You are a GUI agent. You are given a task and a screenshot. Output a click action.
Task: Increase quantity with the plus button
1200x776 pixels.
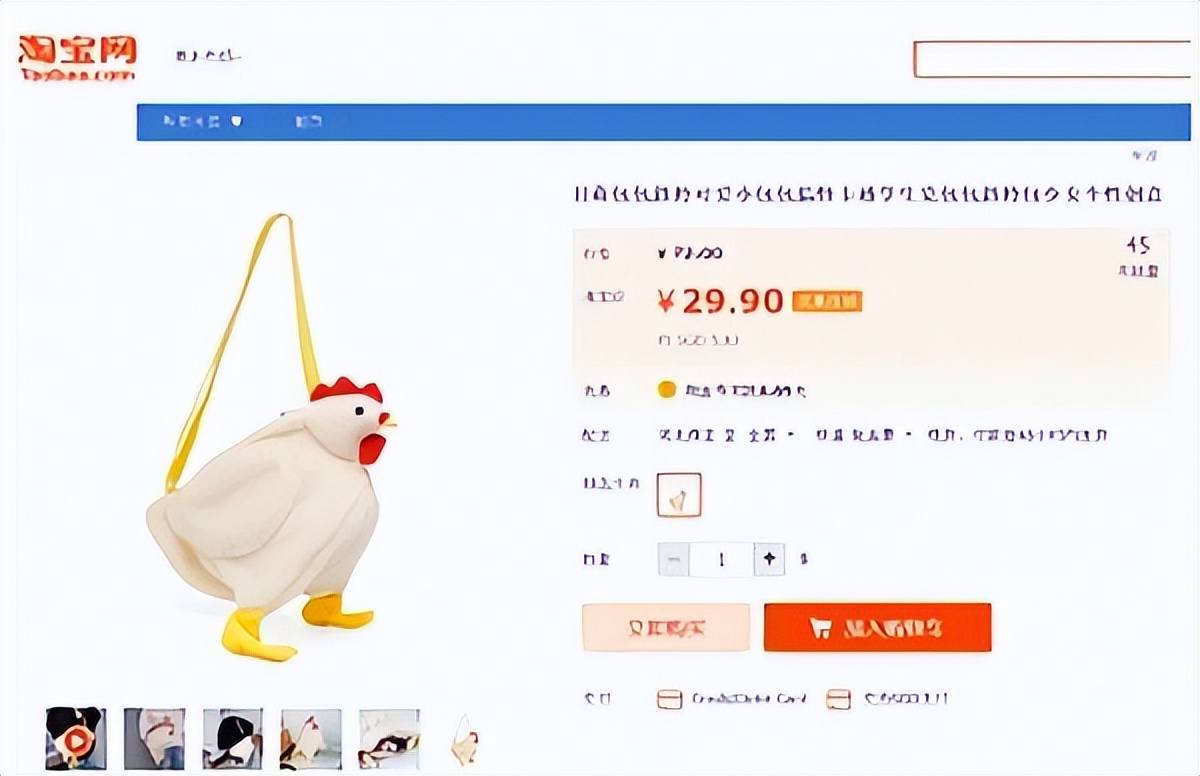(768, 559)
